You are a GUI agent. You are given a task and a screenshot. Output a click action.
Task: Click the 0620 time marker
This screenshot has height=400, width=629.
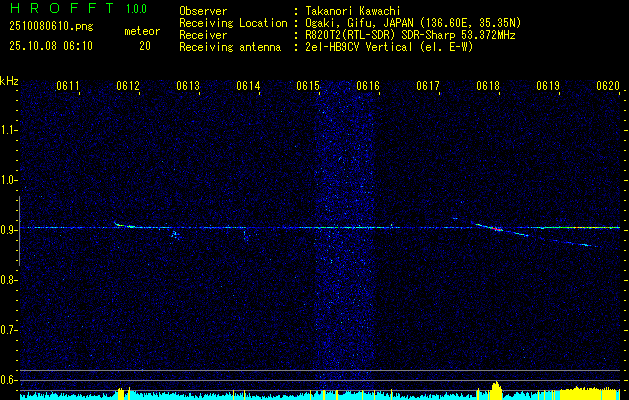(x=608, y=86)
